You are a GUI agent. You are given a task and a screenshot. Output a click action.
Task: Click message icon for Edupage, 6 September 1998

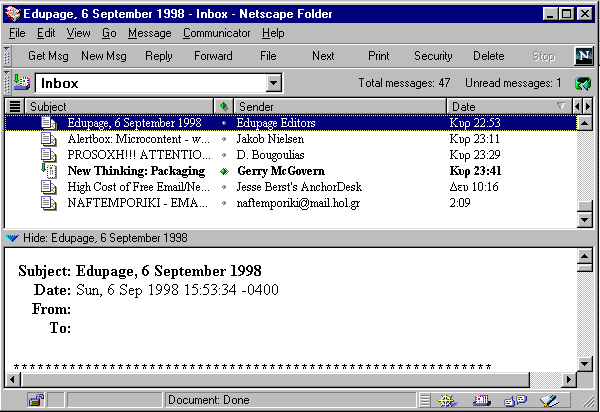[49, 123]
